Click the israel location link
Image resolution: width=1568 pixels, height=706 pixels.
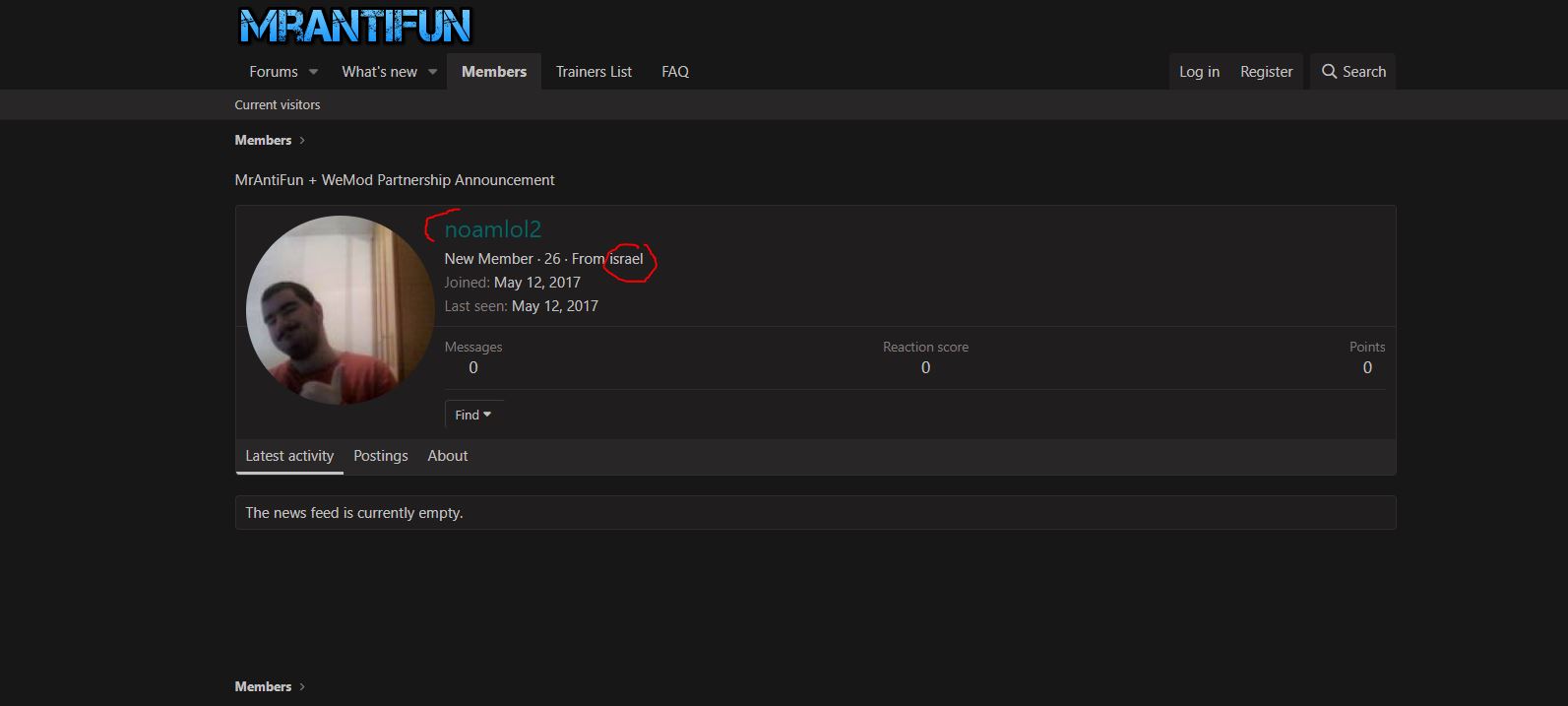click(x=626, y=259)
